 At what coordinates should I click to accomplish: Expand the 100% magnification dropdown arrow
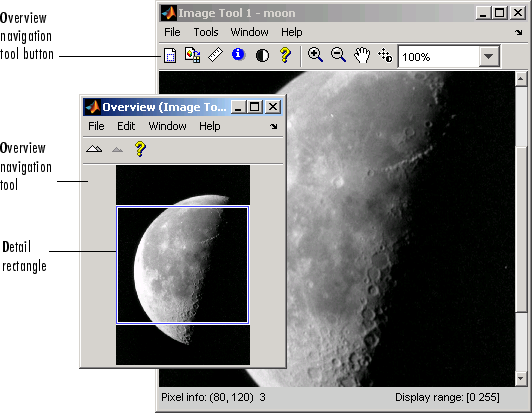(489, 56)
